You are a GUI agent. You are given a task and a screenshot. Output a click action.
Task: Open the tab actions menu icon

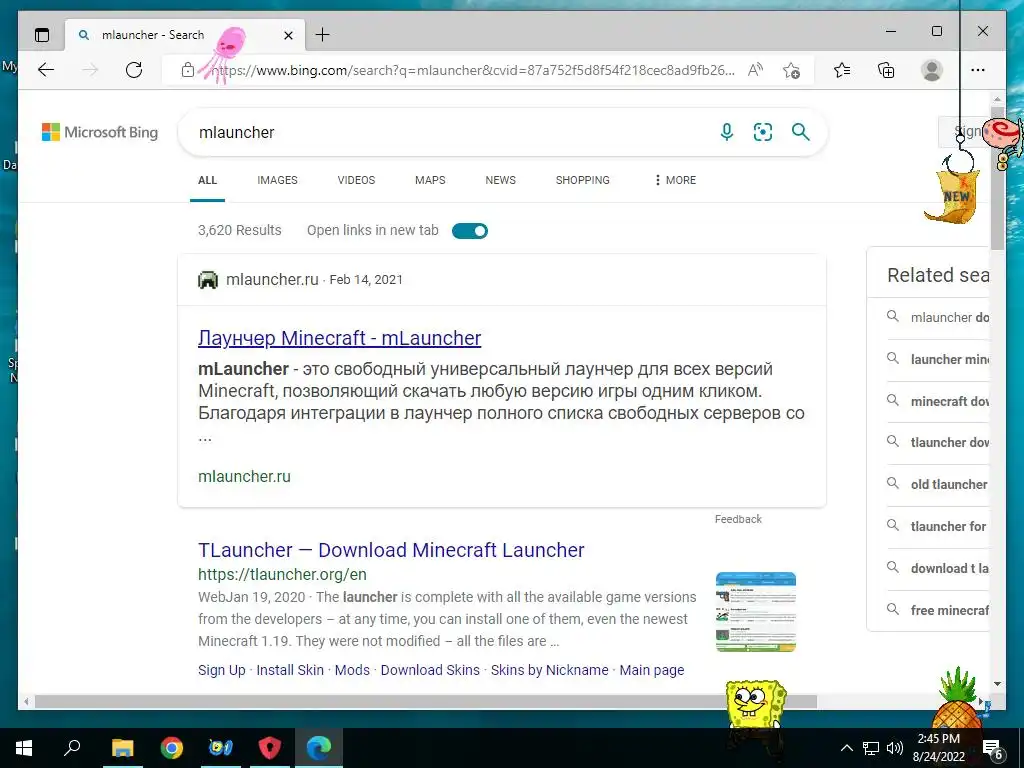42,35
